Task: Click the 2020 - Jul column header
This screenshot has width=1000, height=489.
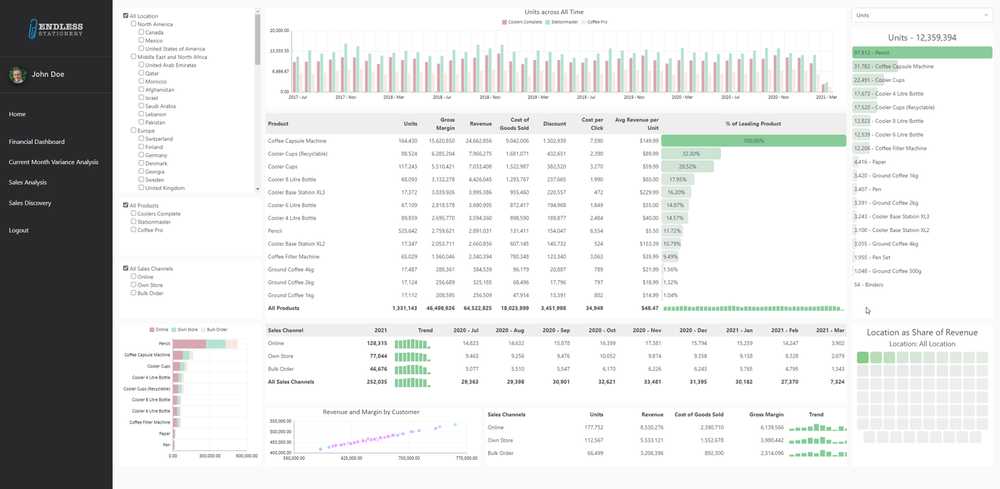Action: coord(466,330)
